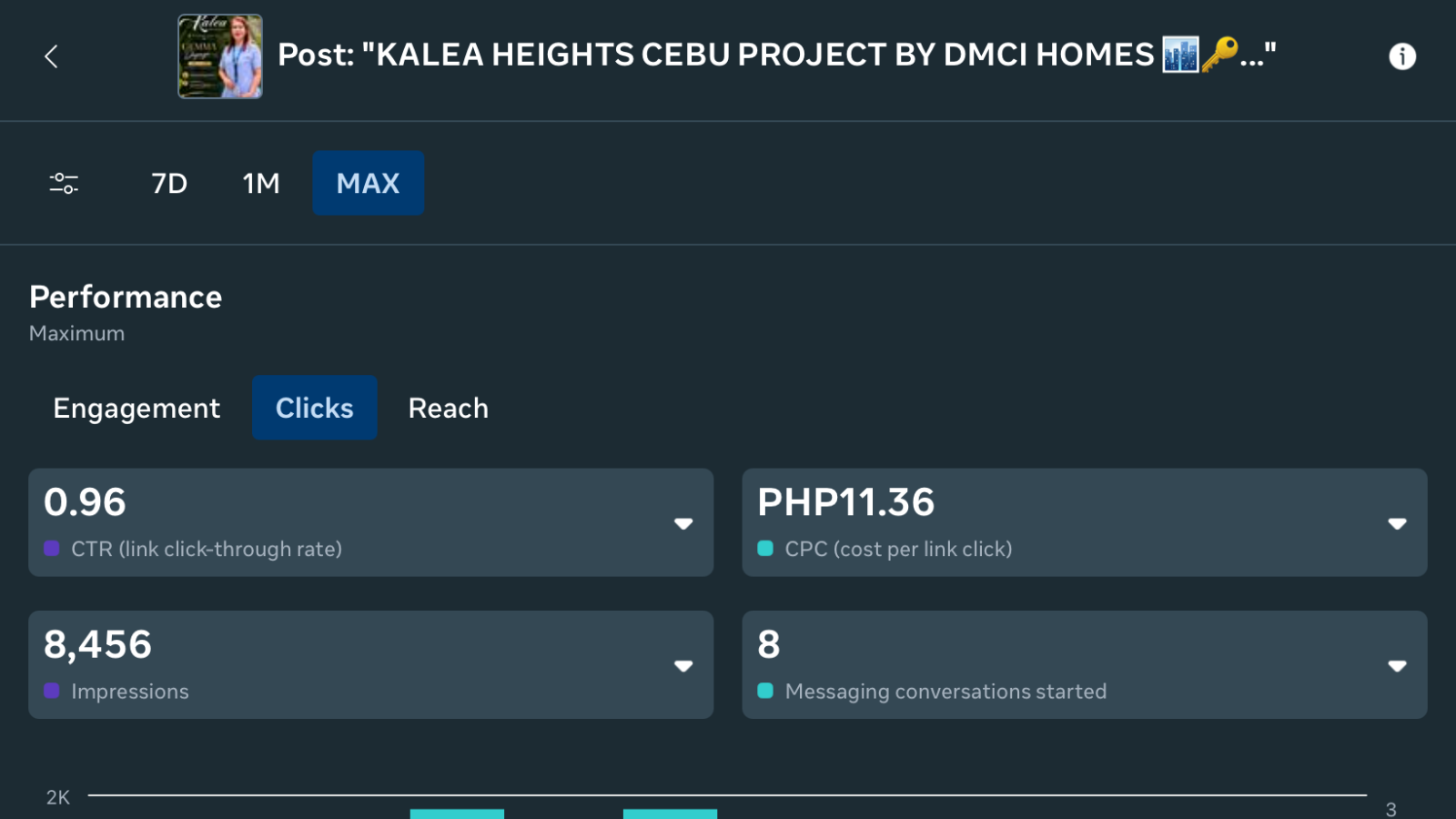This screenshot has height=819, width=1456.
Task: Click the Performance heading
Action: click(x=126, y=297)
